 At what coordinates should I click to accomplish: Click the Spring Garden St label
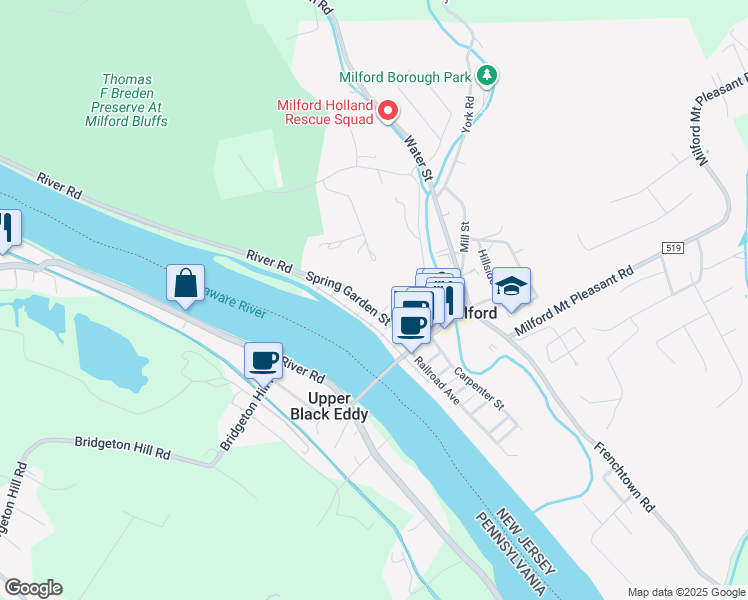pyautogui.click(x=348, y=299)
